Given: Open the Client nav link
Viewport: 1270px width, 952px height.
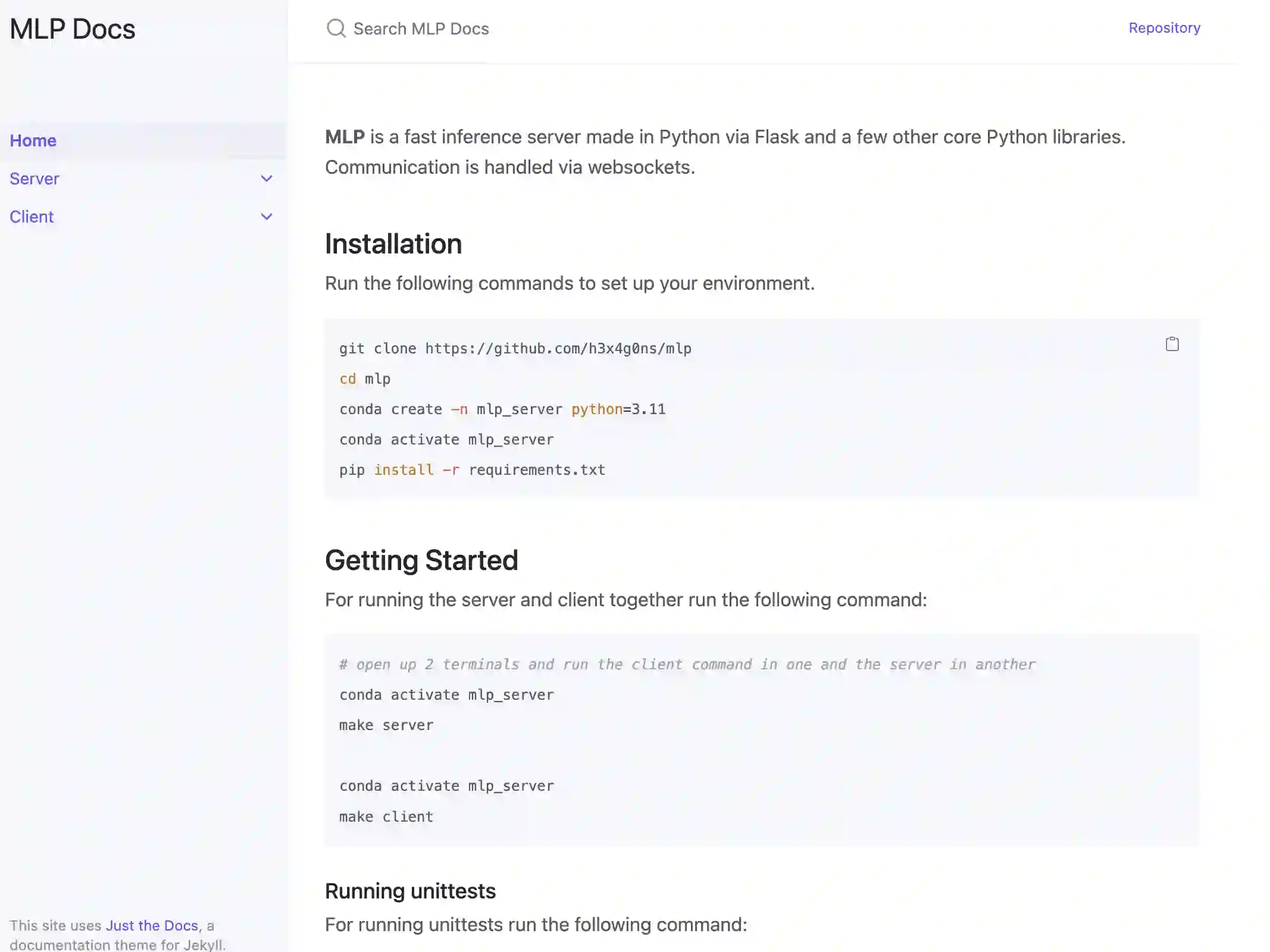Looking at the screenshot, I should coord(32,217).
